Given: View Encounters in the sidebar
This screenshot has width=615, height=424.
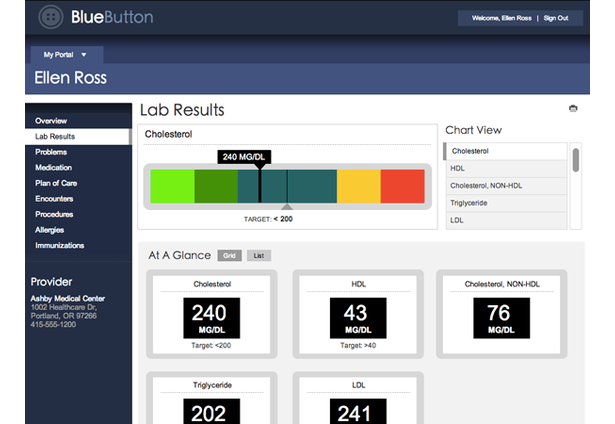Looking at the screenshot, I should [x=54, y=198].
